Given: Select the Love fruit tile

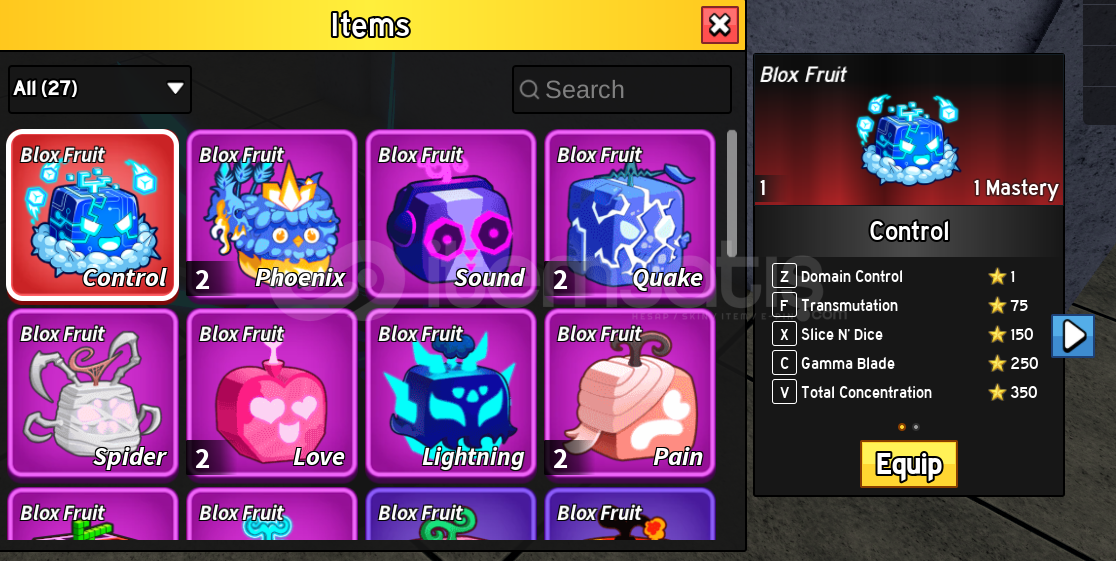Looking at the screenshot, I should (272, 393).
